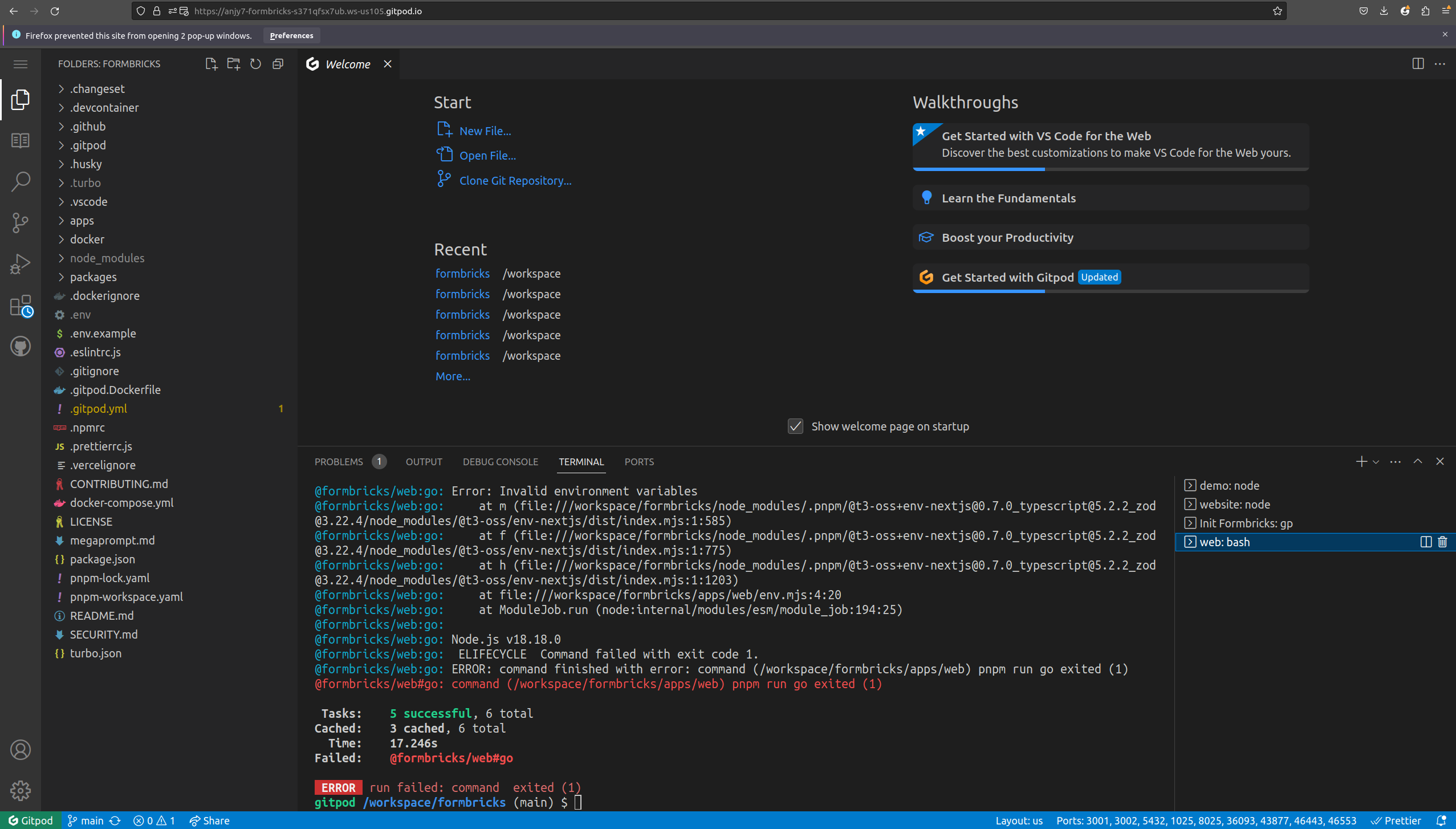This screenshot has height=829, width=1456.
Task: Refresh the Explorer with the refresh icon
Action: [x=255, y=64]
